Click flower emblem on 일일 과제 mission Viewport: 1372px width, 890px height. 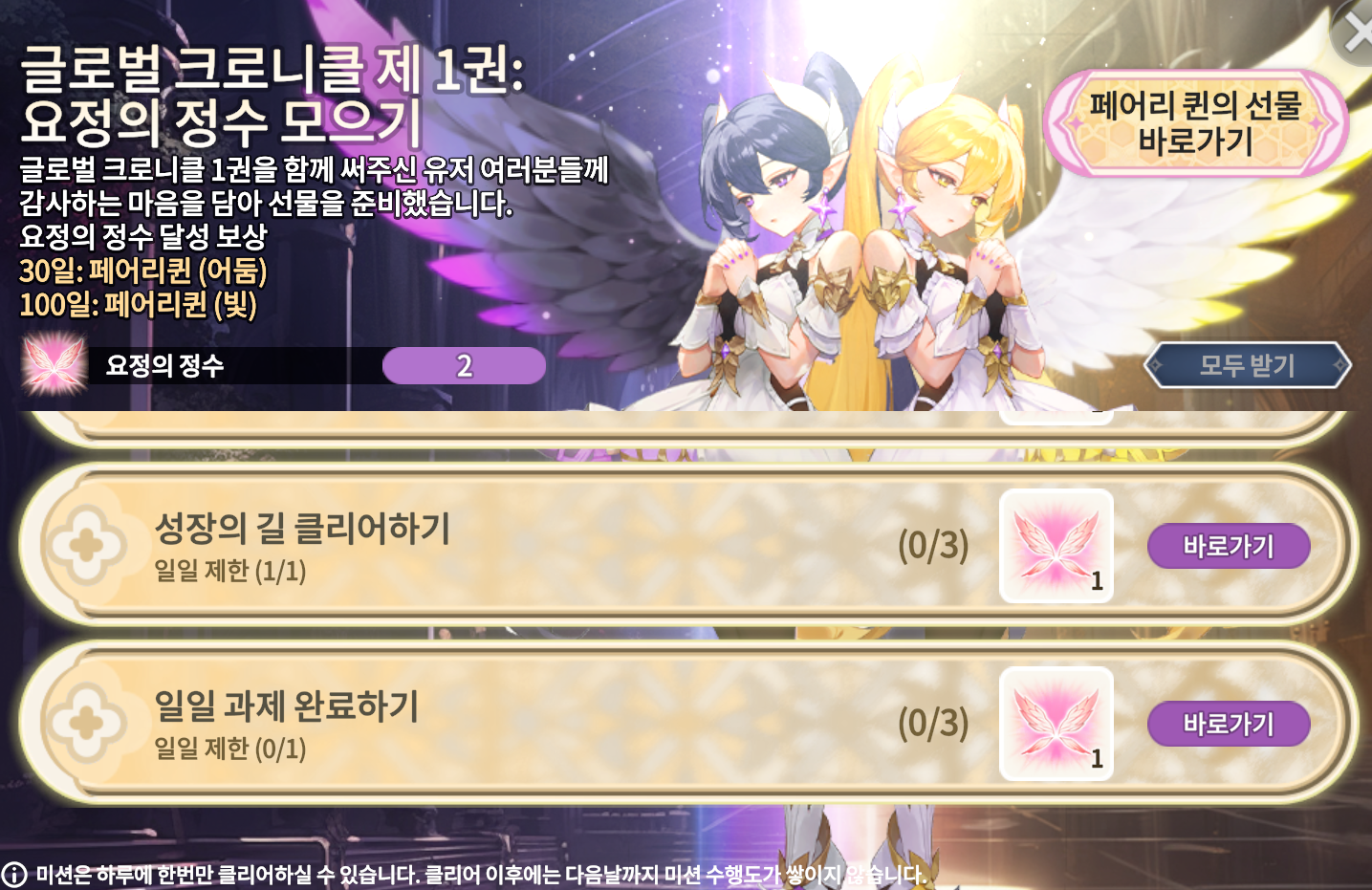[87, 724]
